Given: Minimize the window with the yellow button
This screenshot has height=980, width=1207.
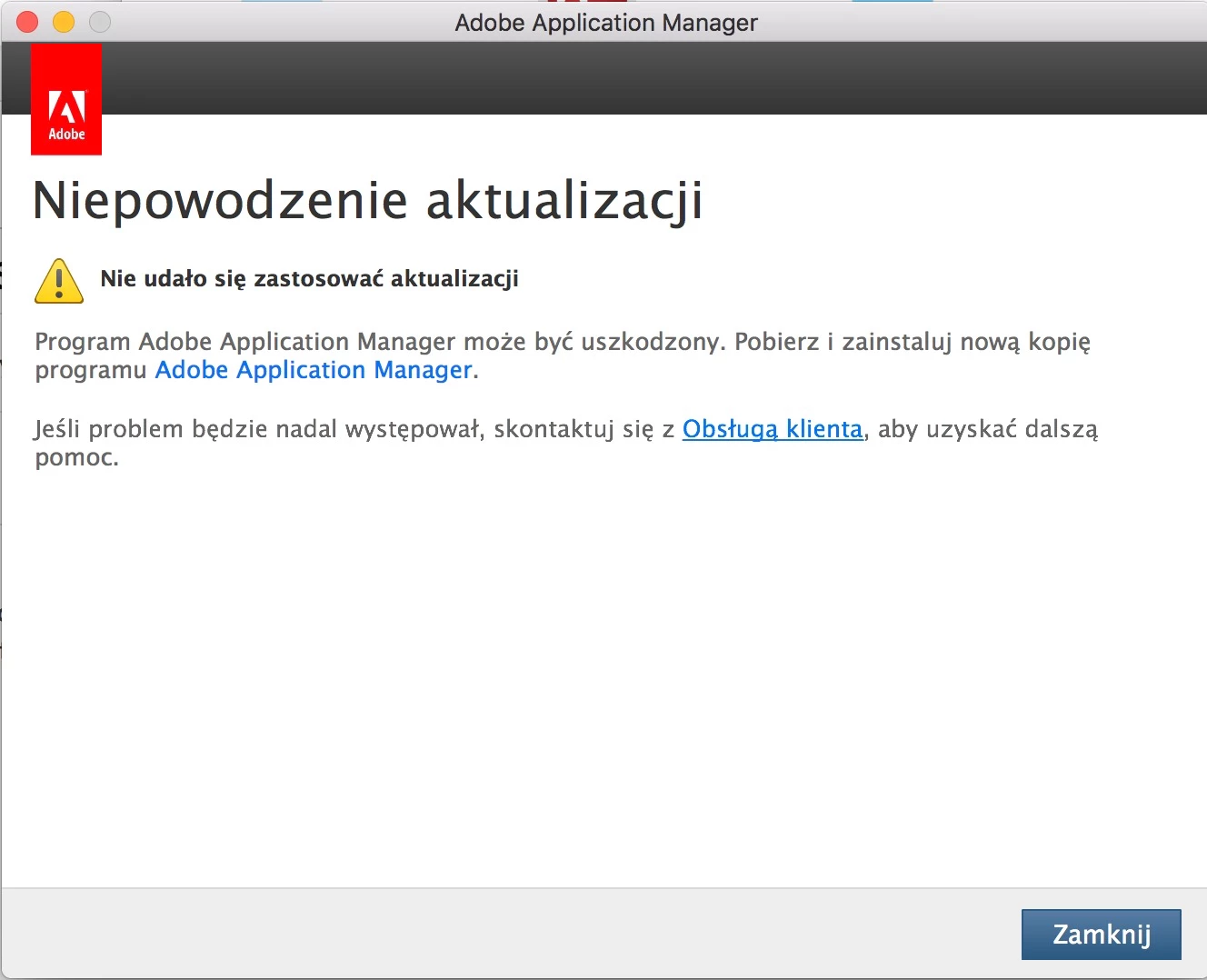Looking at the screenshot, I should click(x=64, y=22).
